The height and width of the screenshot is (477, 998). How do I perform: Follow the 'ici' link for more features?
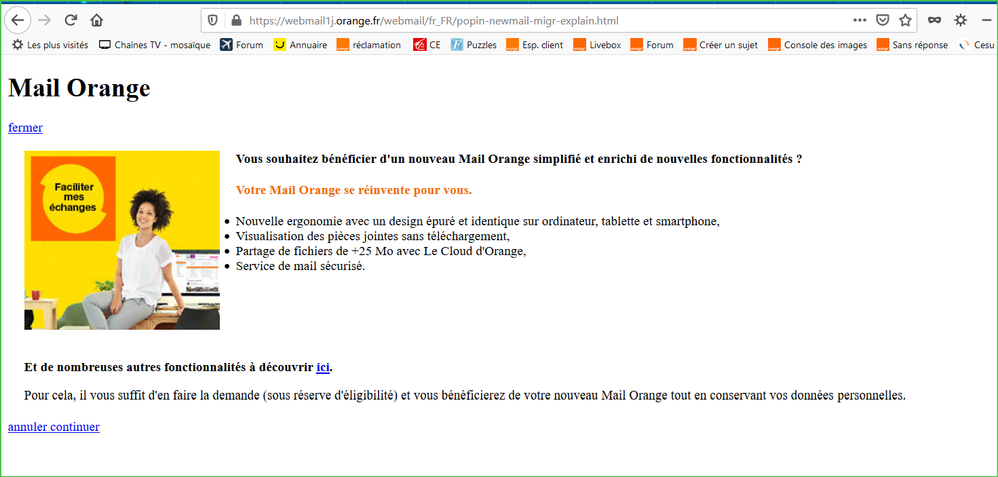323,367
